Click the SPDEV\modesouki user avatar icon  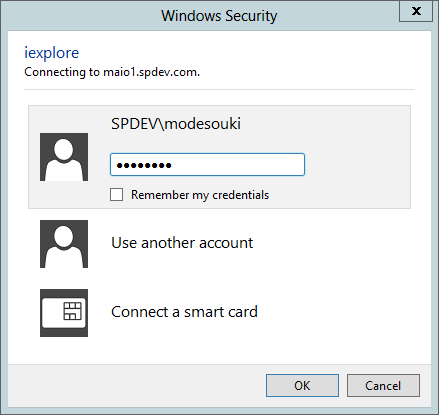[64, 157]
